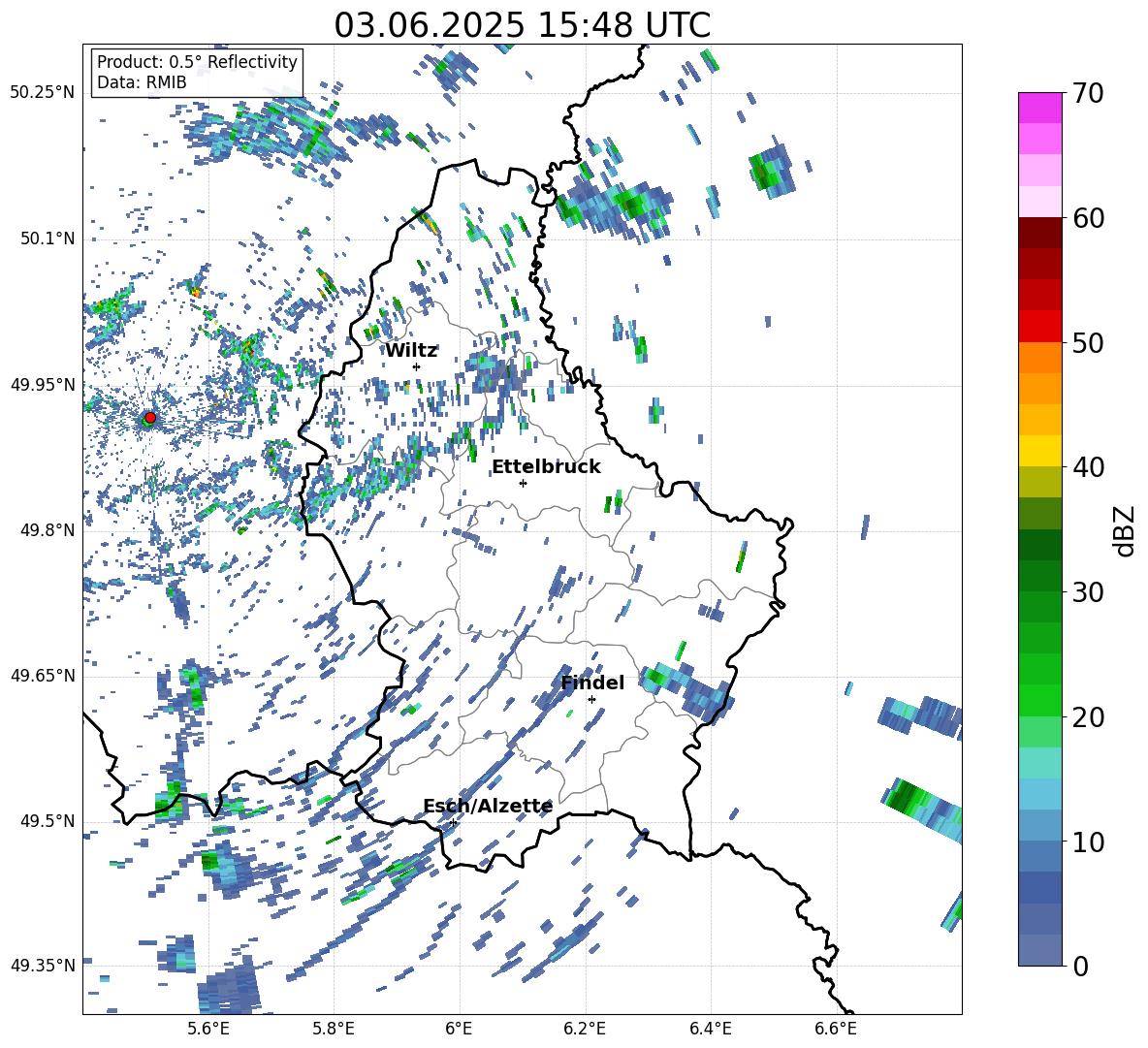Pick the yellow swatch at 40 dBZ

(x=1039, y=451)
